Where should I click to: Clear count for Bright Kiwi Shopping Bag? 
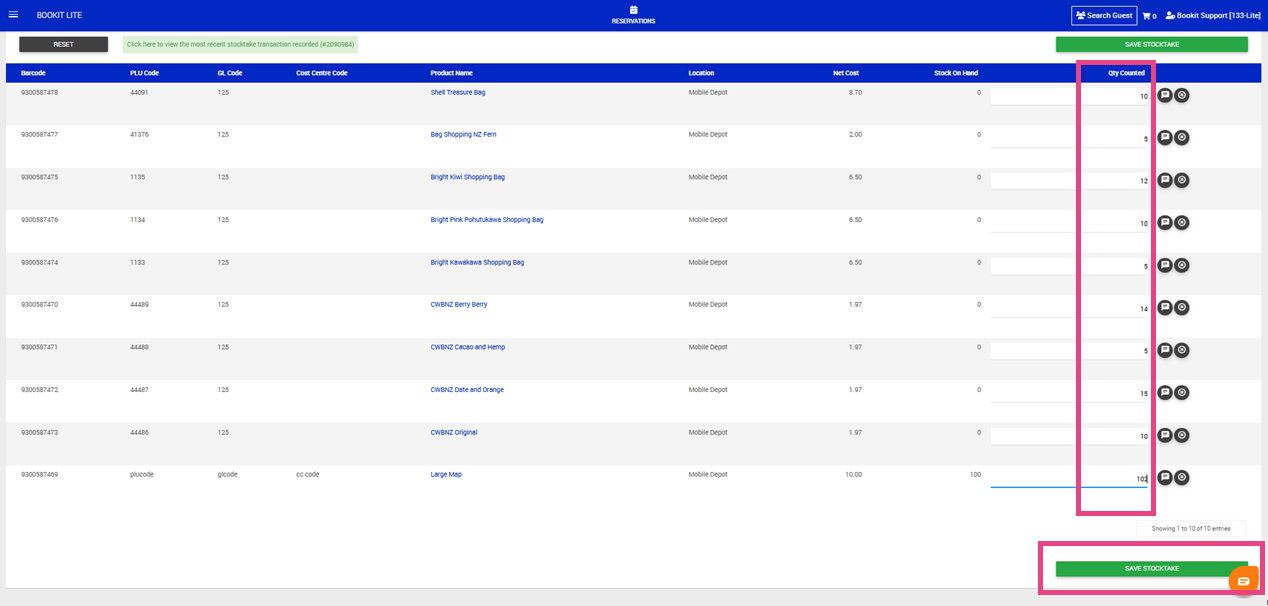pyautogui.click(x=1182, y=180)
